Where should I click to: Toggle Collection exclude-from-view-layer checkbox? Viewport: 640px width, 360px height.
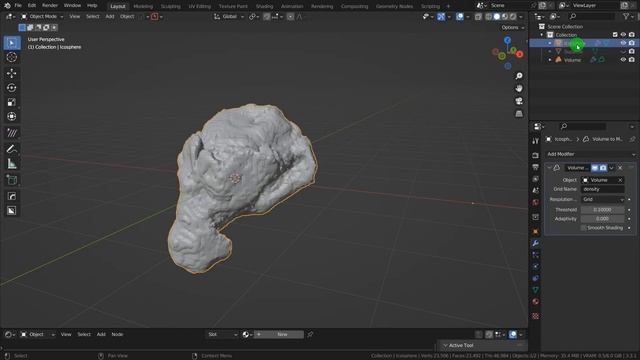[615, 35]
